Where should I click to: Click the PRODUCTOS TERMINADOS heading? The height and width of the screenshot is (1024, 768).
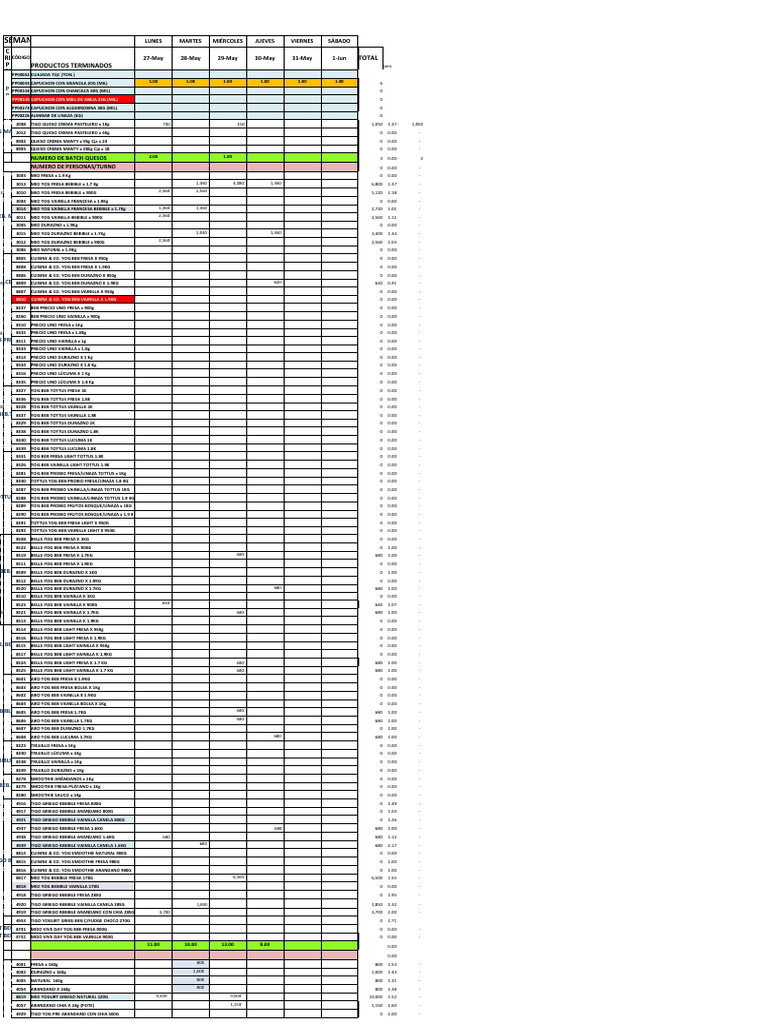pos(71,65)
